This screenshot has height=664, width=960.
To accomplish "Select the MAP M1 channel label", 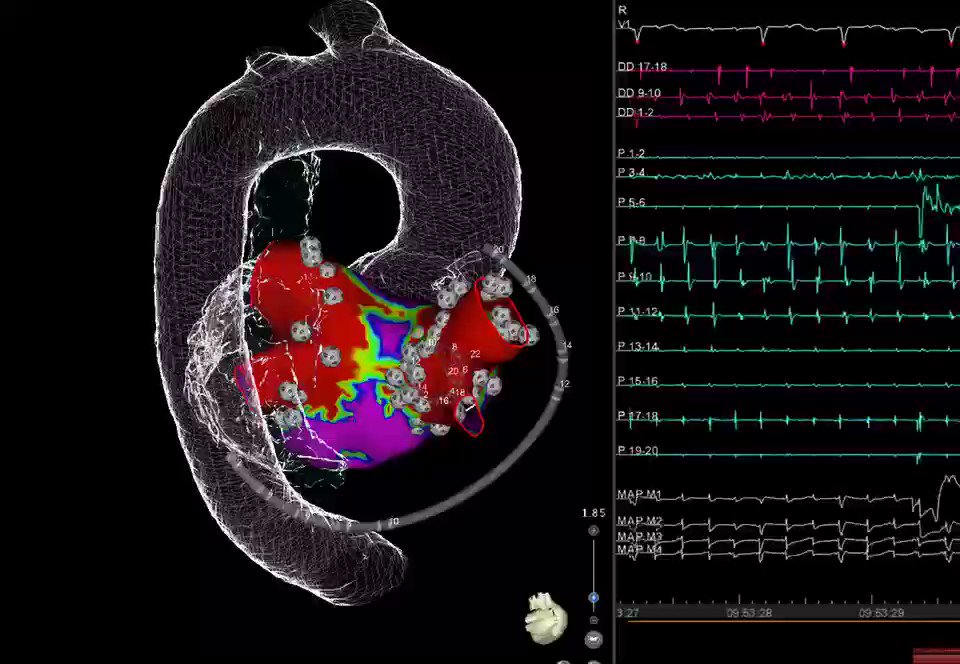I will [639, 495].
